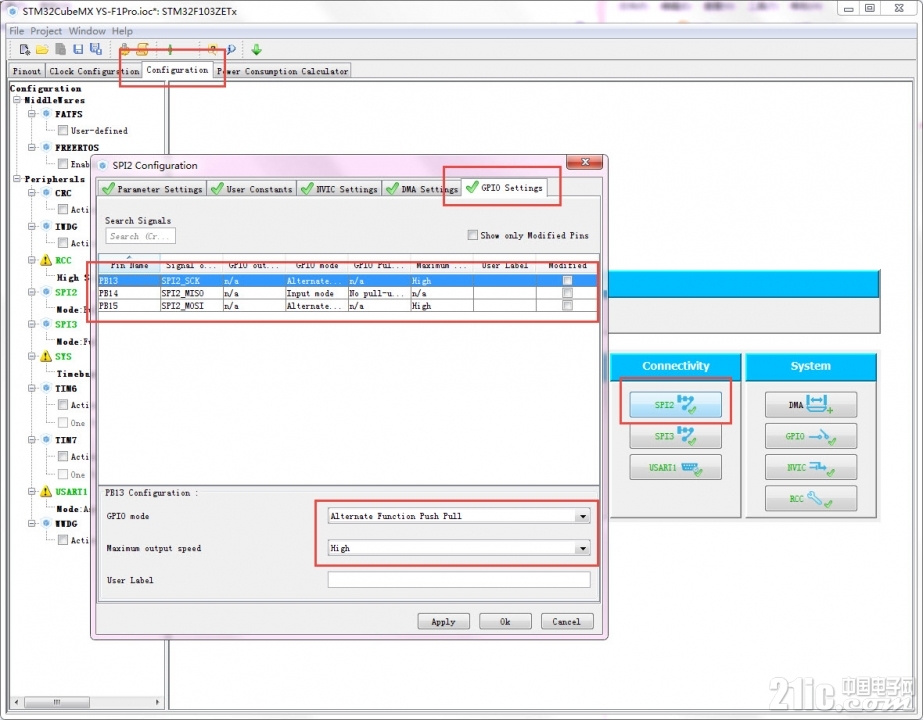Click the Apply button
Viewport: 923px width, 720px height.
[443, 622]
